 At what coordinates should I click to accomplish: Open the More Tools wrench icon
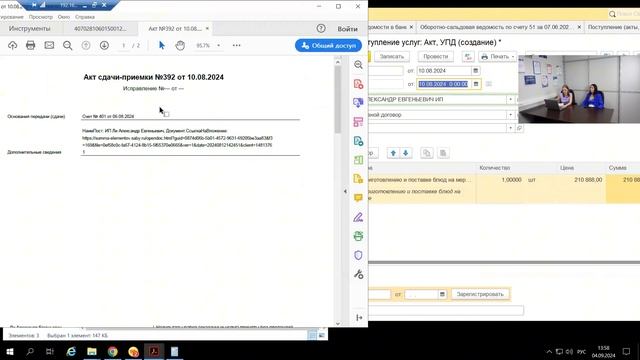tap(358, 274)
